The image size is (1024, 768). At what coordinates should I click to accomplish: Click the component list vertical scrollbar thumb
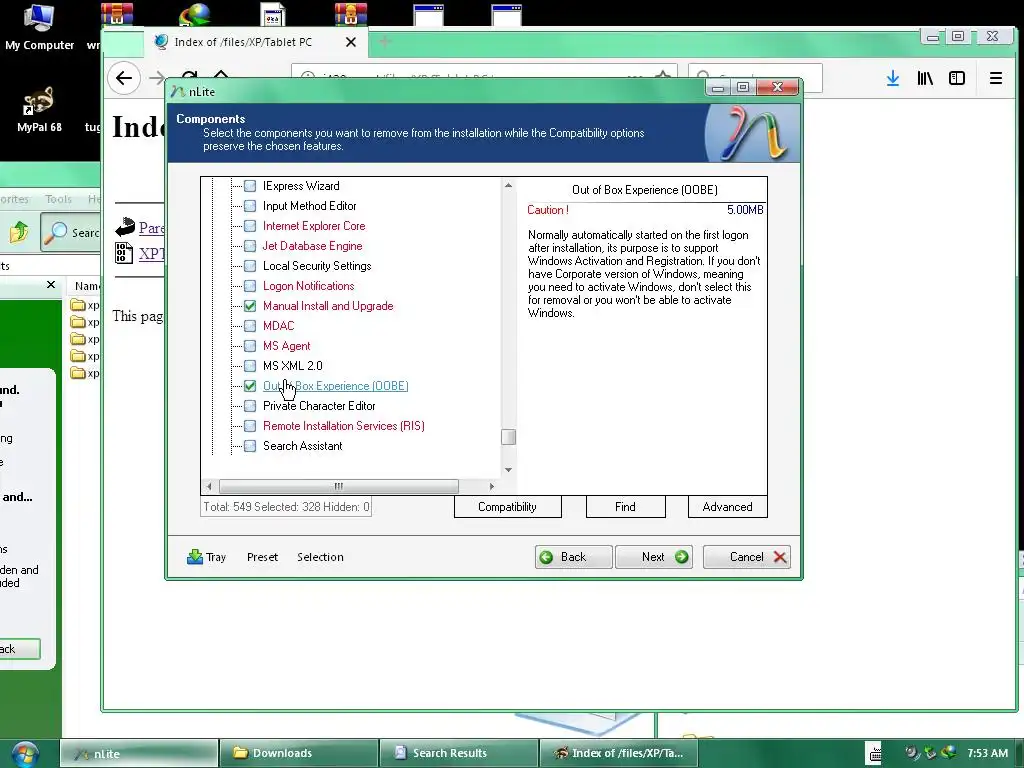[x=508, y=437]
